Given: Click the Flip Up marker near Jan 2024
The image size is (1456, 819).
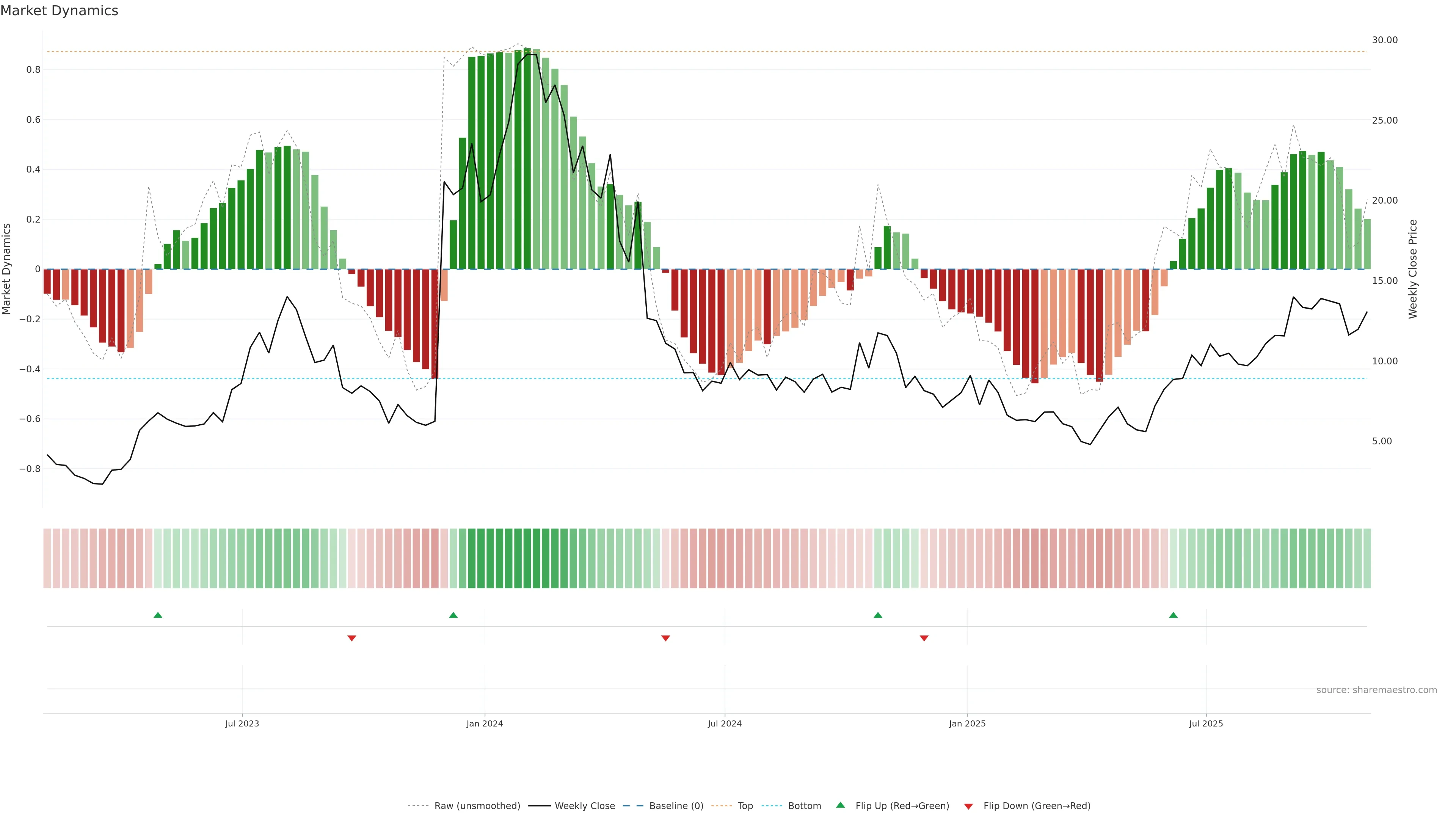Looking at the screenshot, I should click(453, 615).
